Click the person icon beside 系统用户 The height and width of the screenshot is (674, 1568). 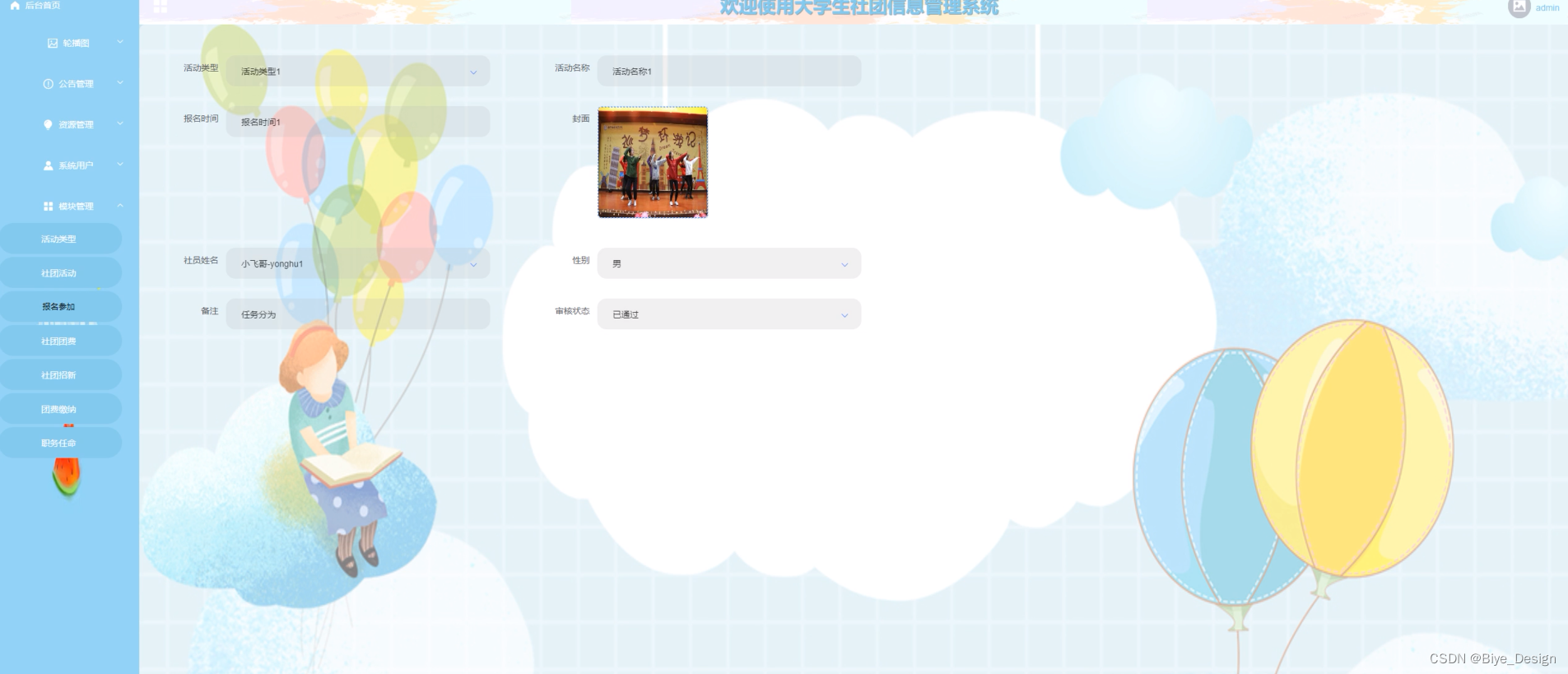point(48,165)
